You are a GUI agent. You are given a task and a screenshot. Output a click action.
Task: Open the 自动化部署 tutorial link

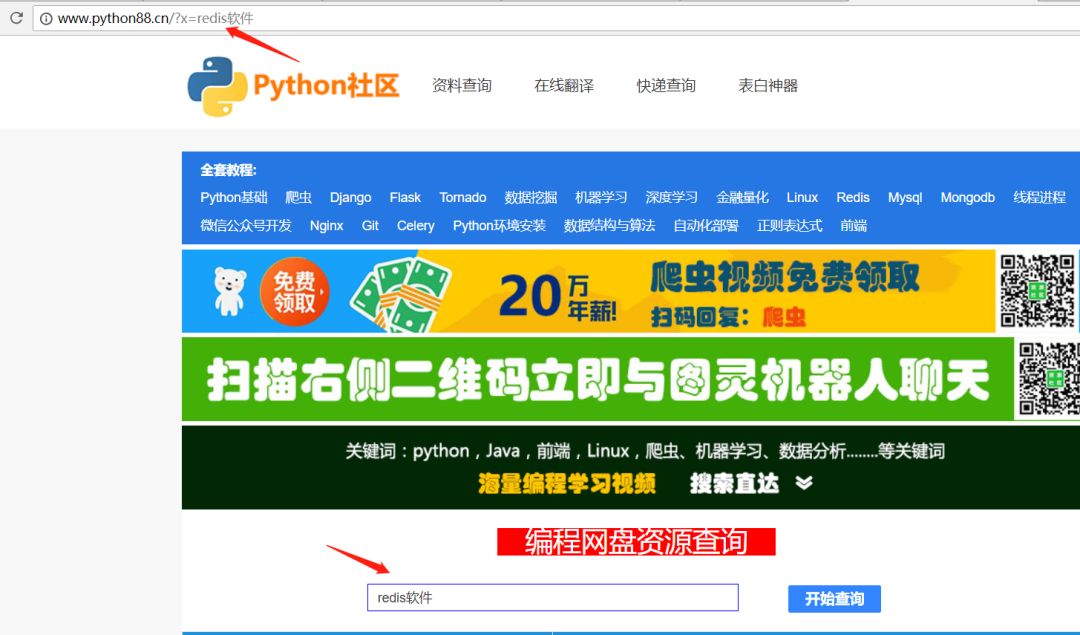[706, 226]
